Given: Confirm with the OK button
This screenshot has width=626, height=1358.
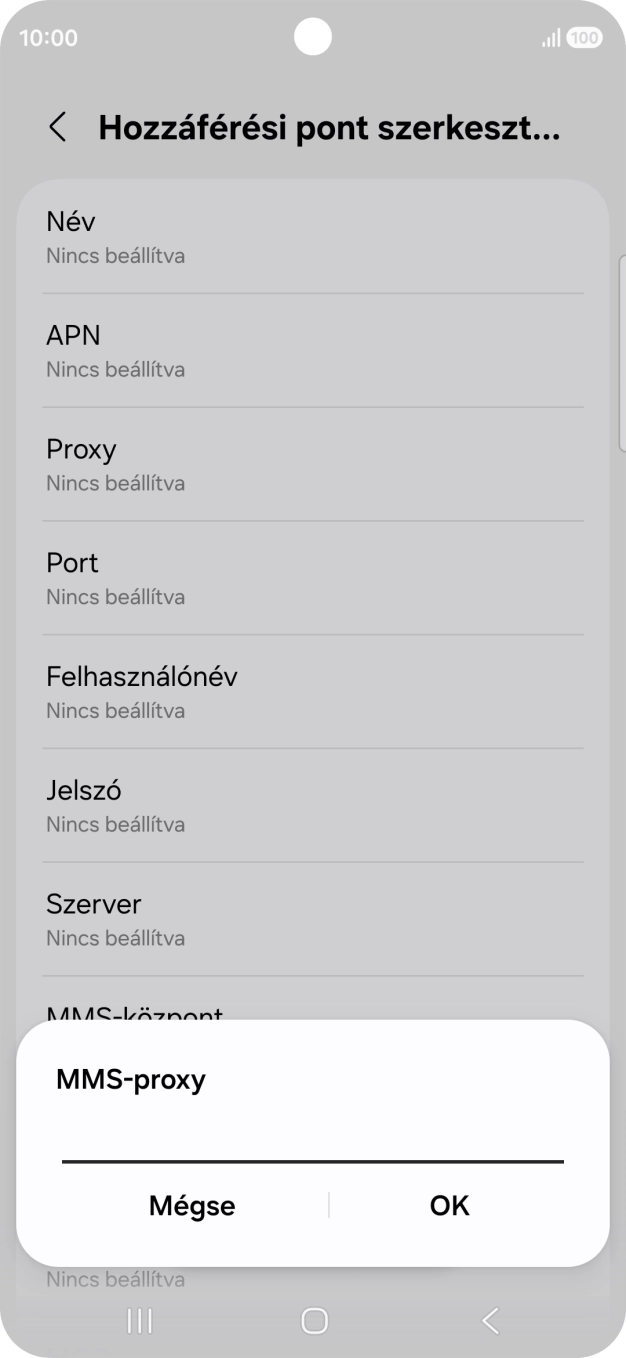Looking at the screenshot, I should point(448,1205).
